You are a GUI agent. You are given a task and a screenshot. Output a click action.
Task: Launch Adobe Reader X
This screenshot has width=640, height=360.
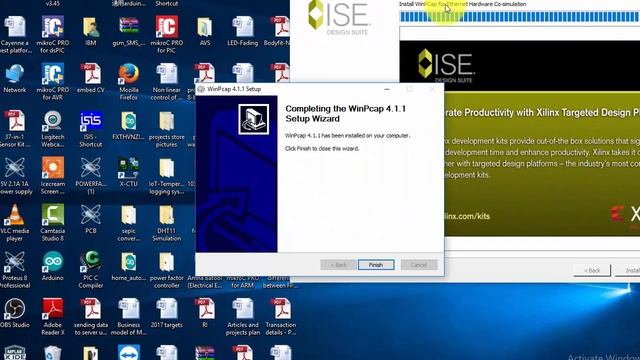click(53, 317)
